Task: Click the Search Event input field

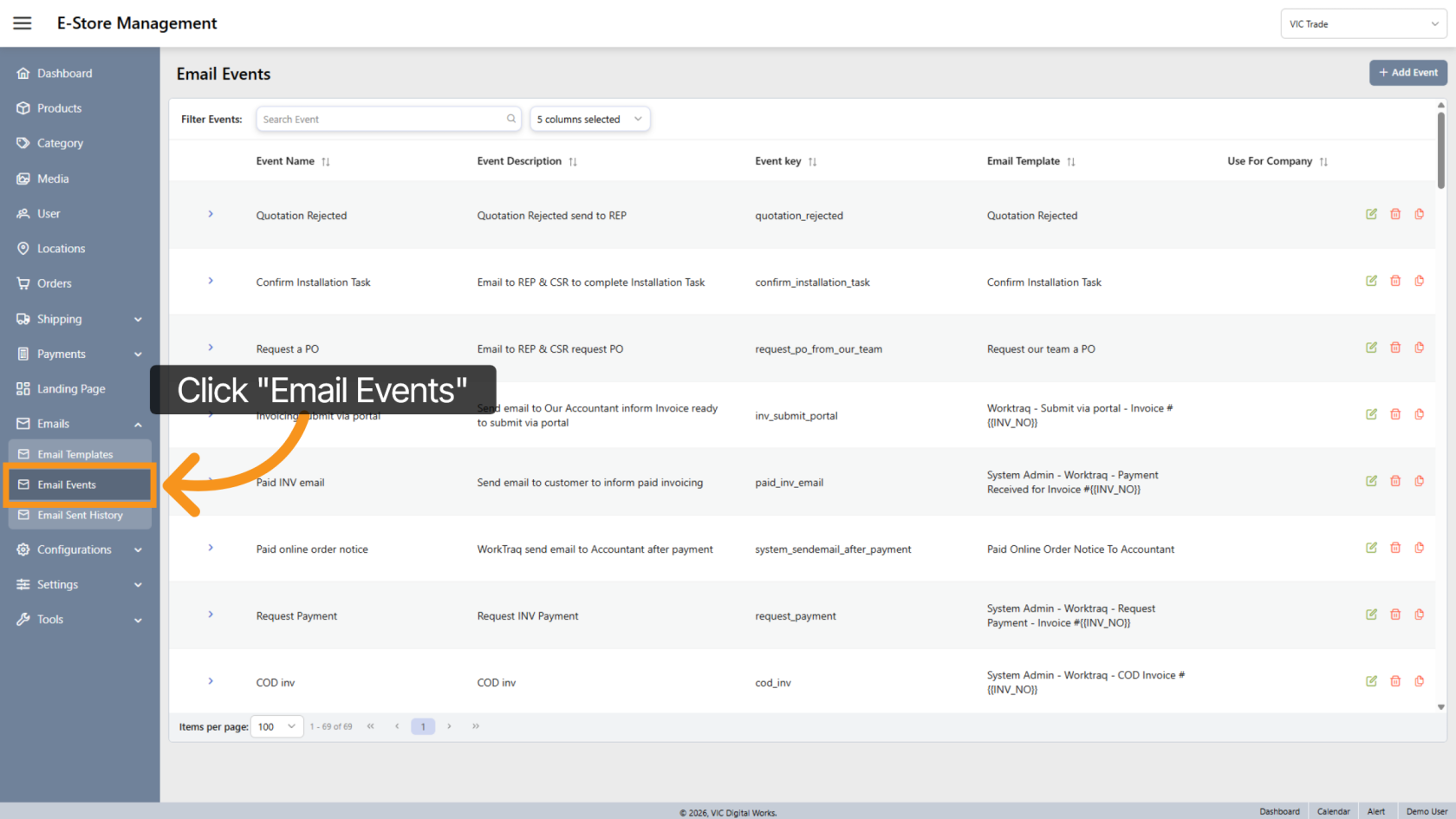Action: click(x=381, y=119)
